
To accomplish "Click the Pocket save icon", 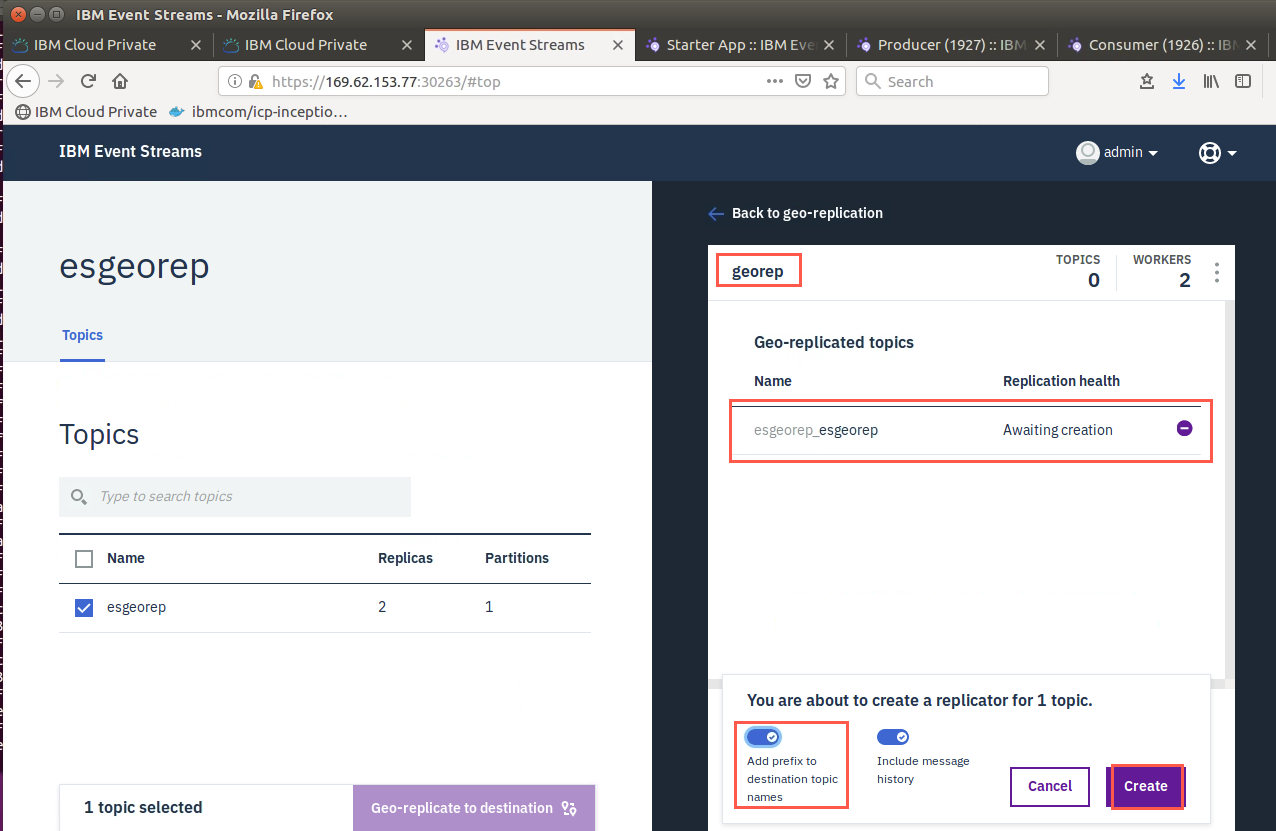I will click(802, 82).
